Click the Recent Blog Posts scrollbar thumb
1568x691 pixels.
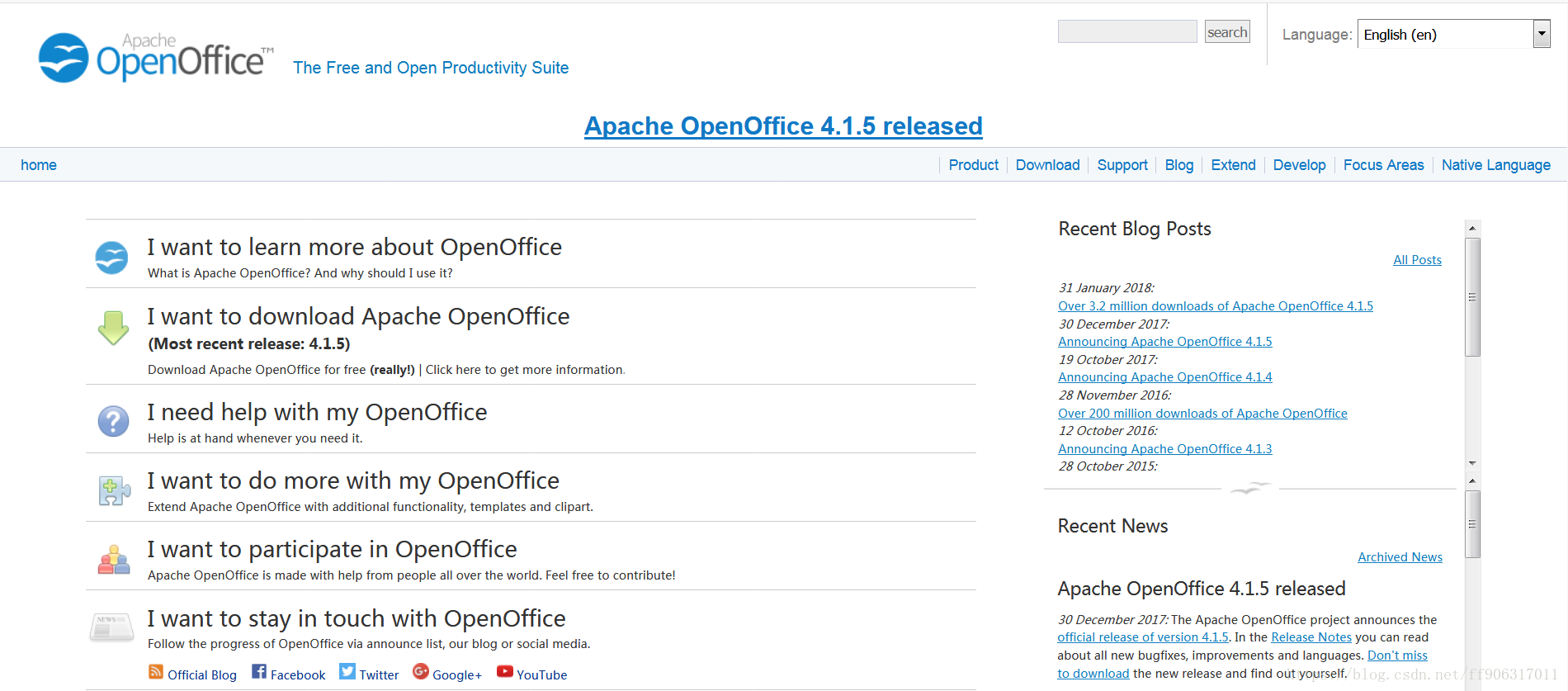[x=1472, y=297]
